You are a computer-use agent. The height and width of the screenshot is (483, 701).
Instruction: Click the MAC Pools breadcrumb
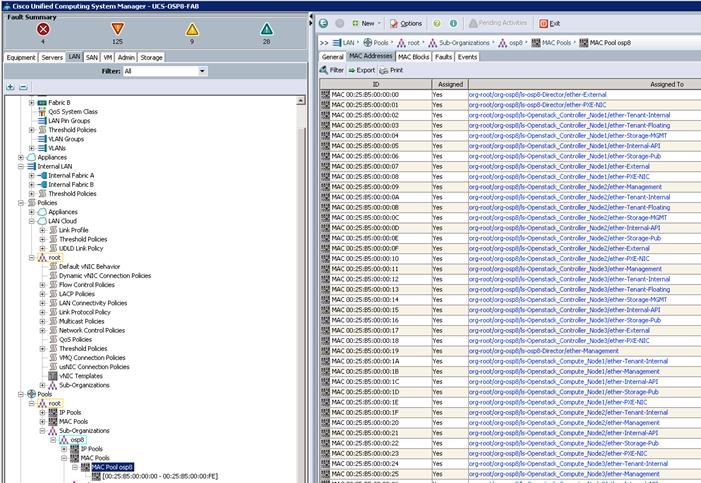pyautogui.click(x=551, y=43)
